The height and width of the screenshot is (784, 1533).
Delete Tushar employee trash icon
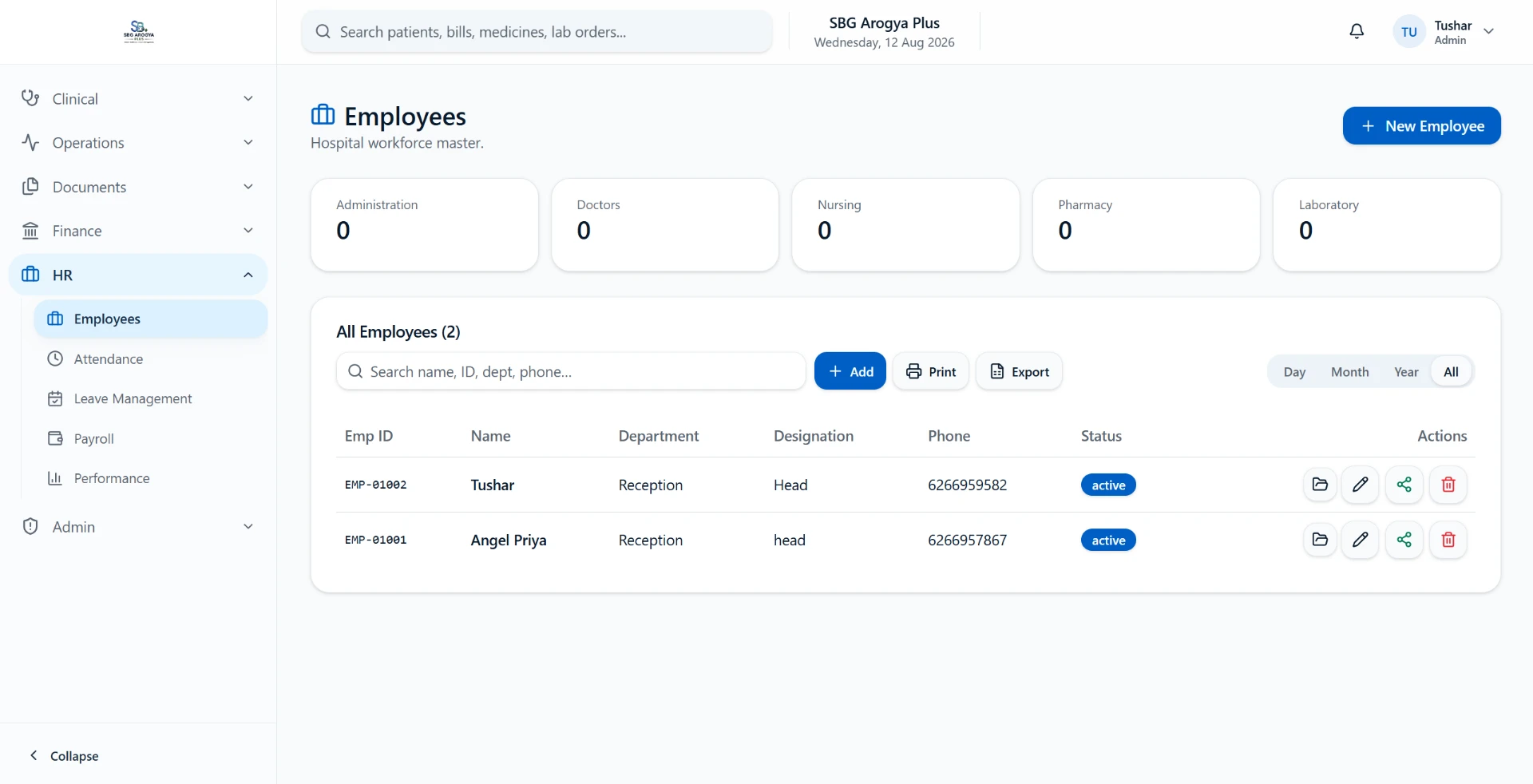pyautogui.click(x=1448, y=485)
